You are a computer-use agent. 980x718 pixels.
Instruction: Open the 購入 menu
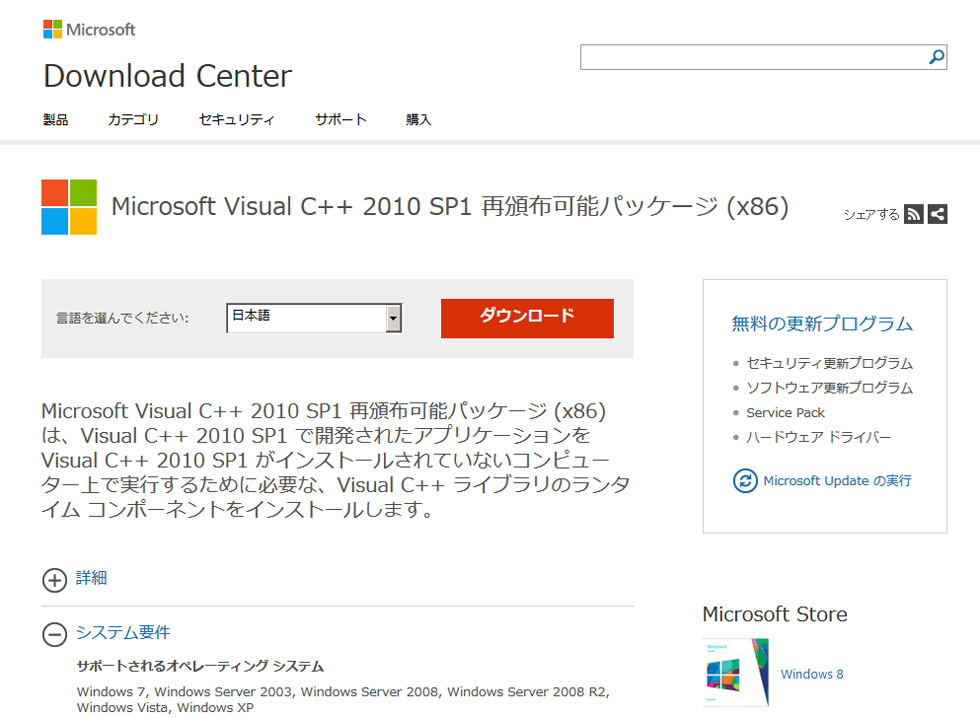pos(419,119)
